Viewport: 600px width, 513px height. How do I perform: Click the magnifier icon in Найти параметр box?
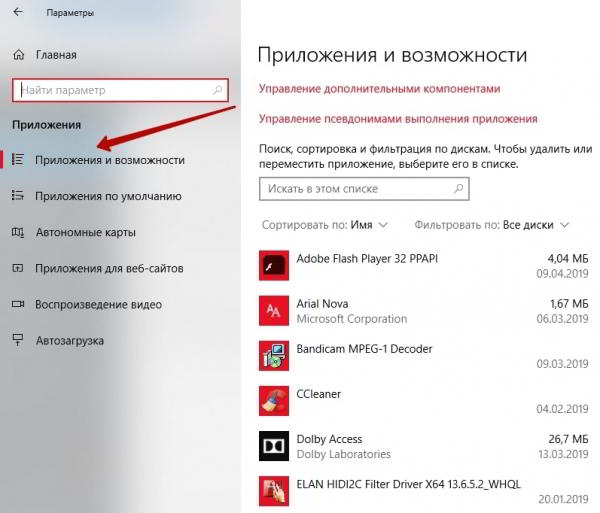pos(217,90)
